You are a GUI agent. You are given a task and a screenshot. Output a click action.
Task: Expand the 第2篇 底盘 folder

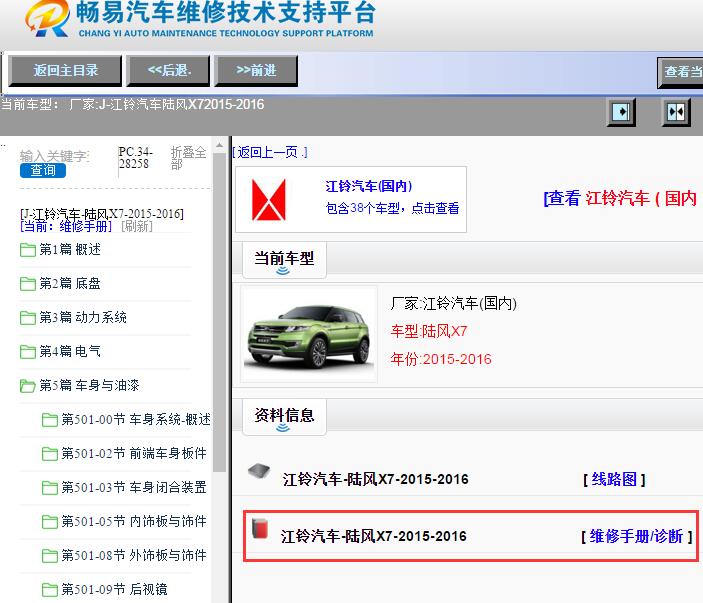(x=69, y=283)
